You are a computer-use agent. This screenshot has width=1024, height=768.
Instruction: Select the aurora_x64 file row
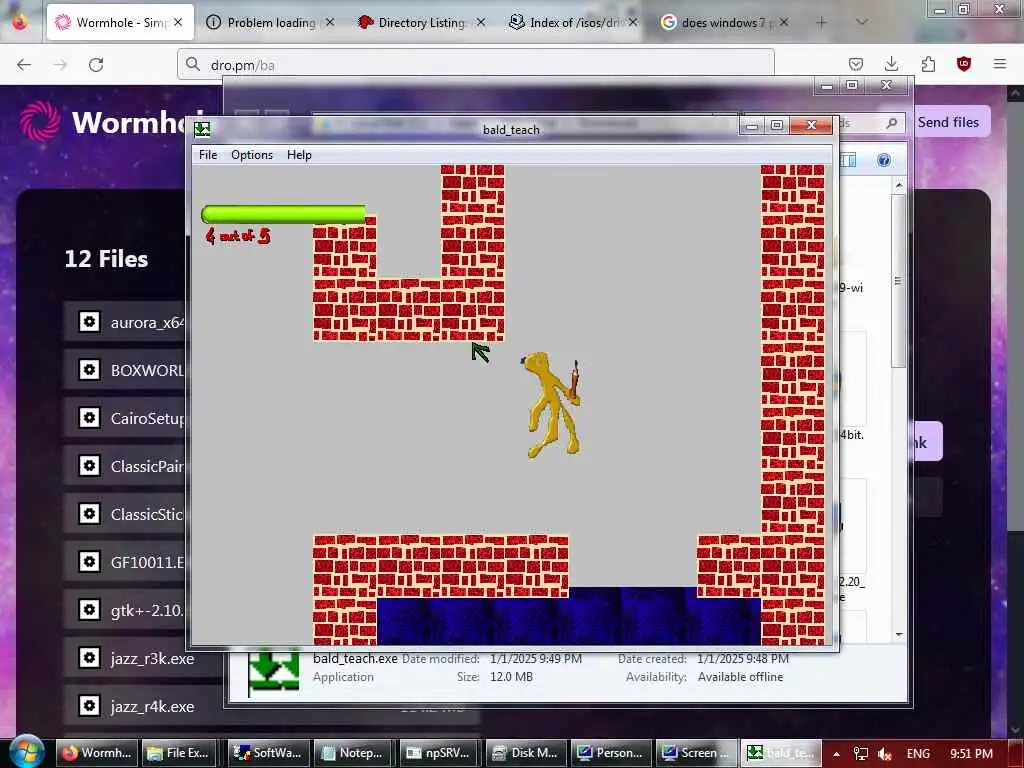pos(125,322)
